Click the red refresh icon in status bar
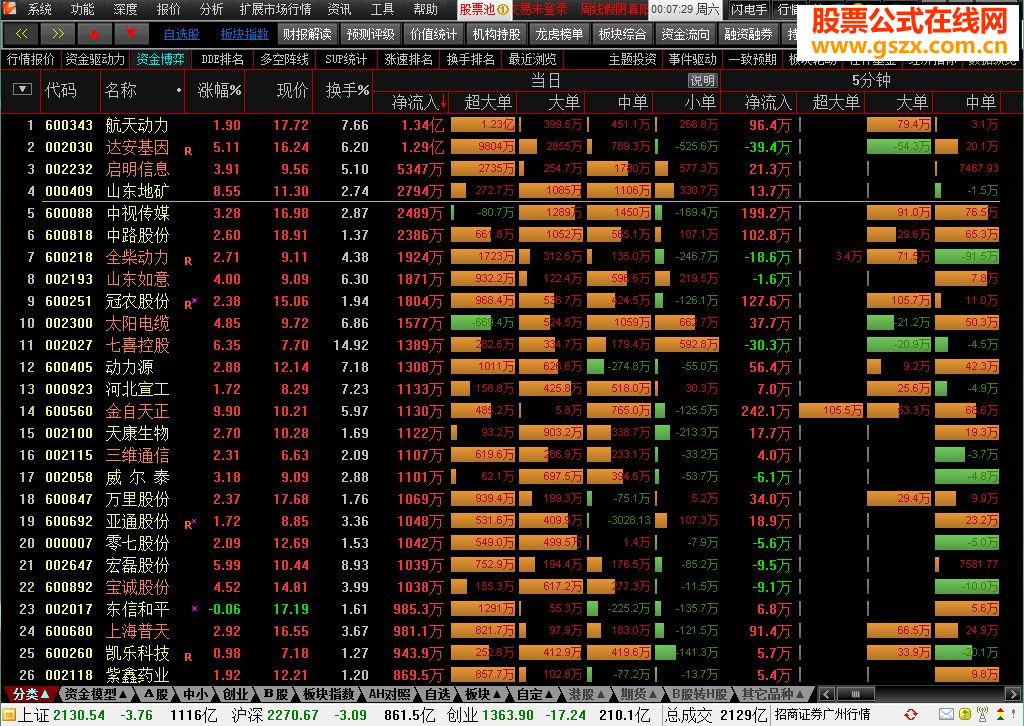 pyautogui.click(x=910, y=715)
